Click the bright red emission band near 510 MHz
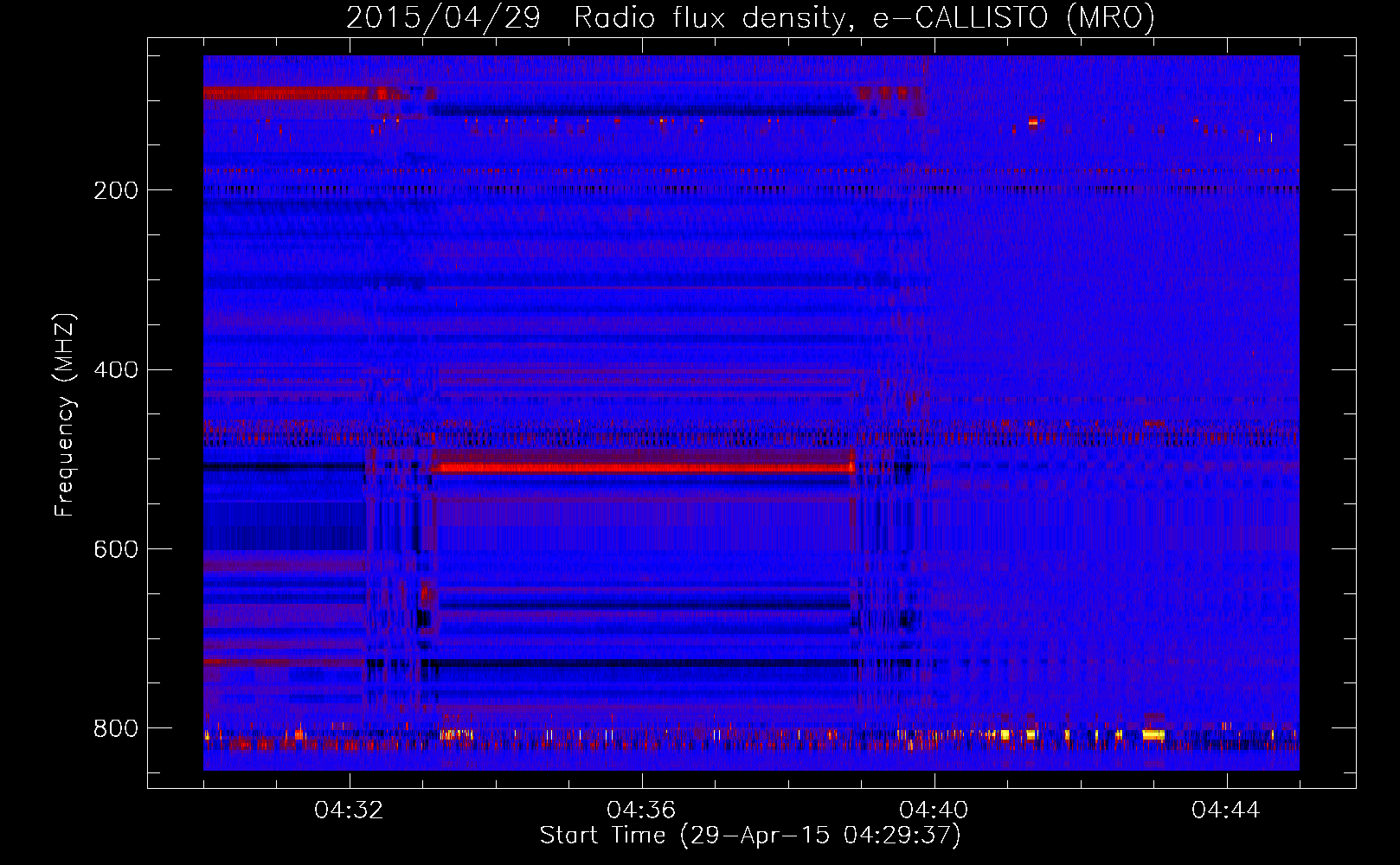This screenshot has width=1400, height=865. (x=645, y=468)
